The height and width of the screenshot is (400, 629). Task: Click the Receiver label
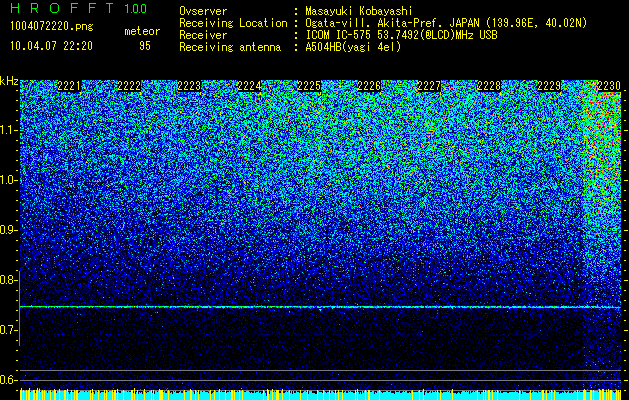203,35
